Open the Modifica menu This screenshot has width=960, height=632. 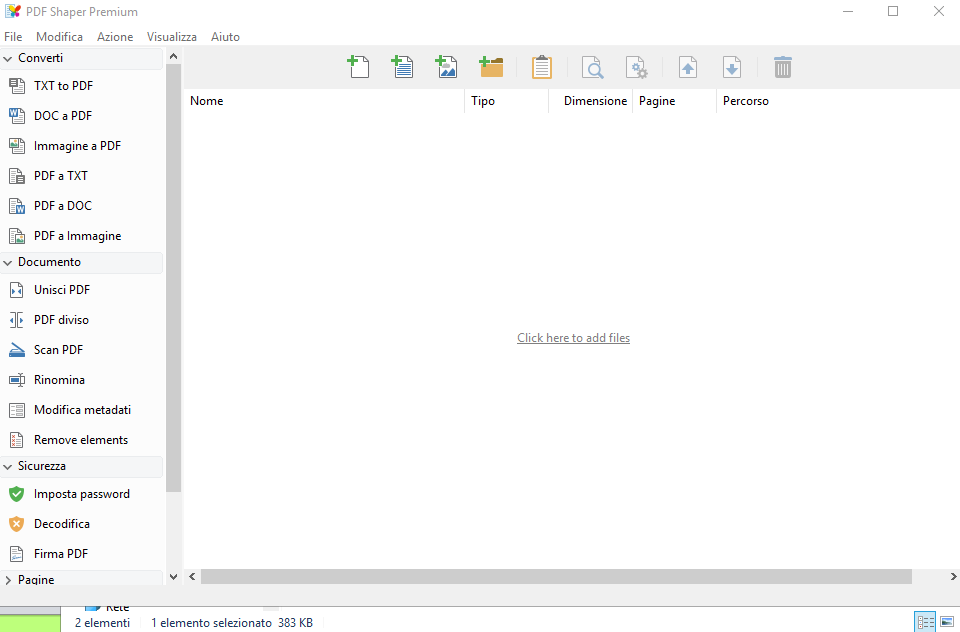coord(59,37)
